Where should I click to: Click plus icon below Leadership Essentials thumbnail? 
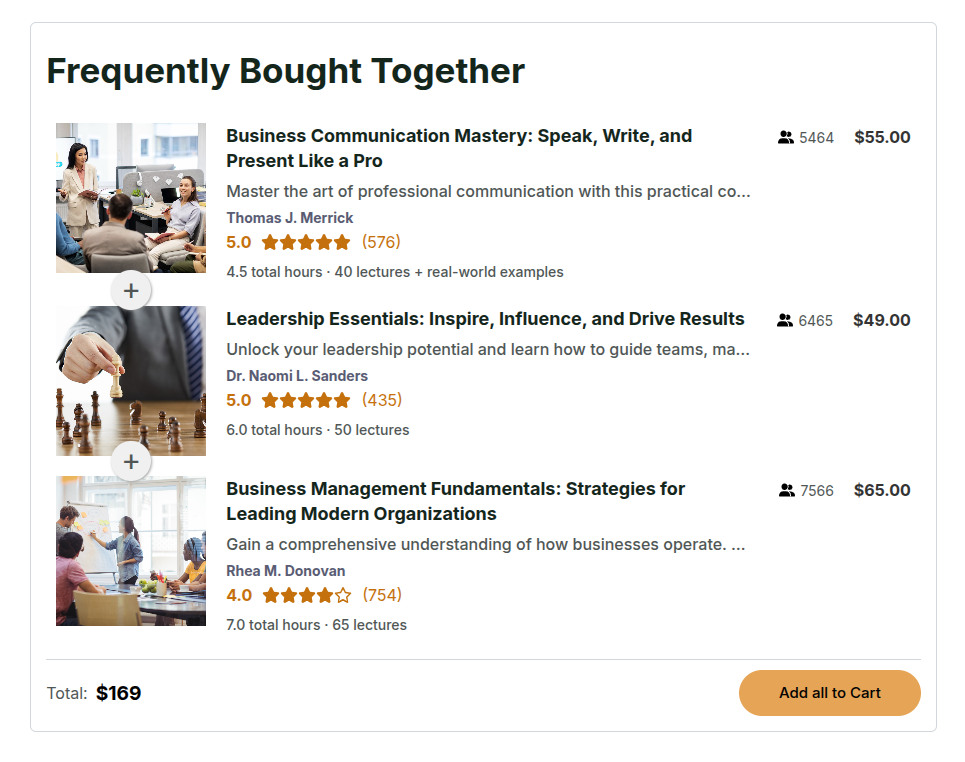click(131, 462)
